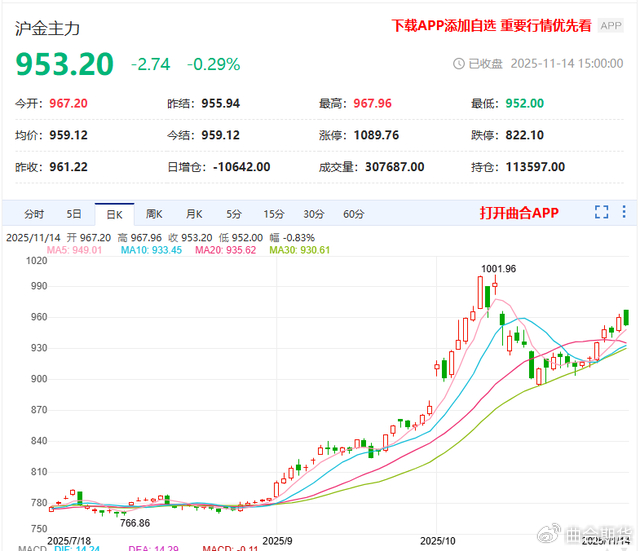Click the 最高 value 967.96
This screenshot has height=551, width=640.
372,103
